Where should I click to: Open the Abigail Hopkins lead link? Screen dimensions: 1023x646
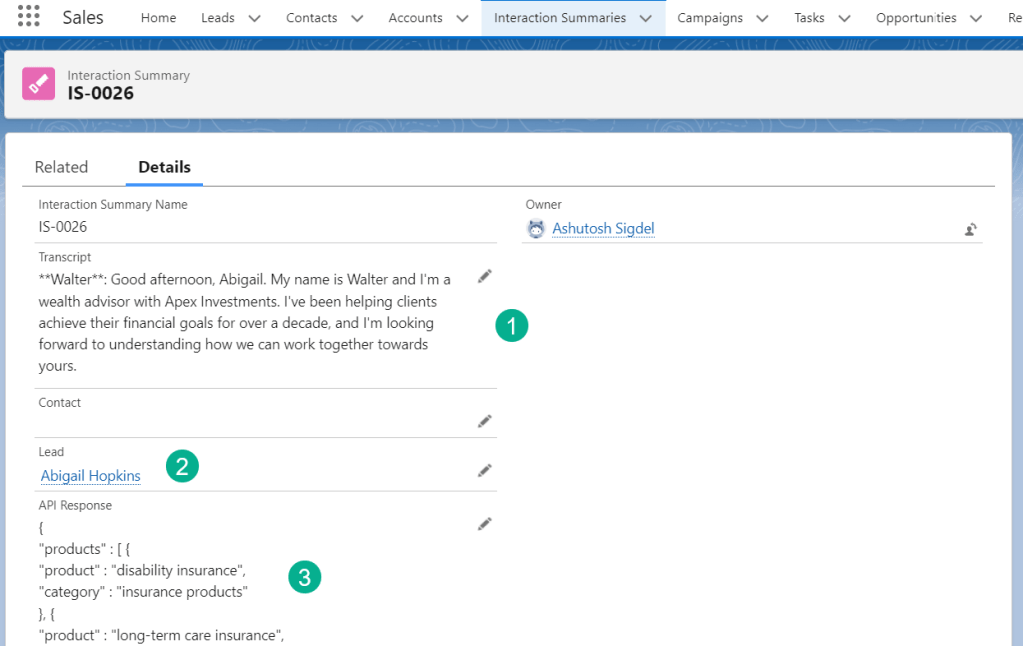coord(90,476)
